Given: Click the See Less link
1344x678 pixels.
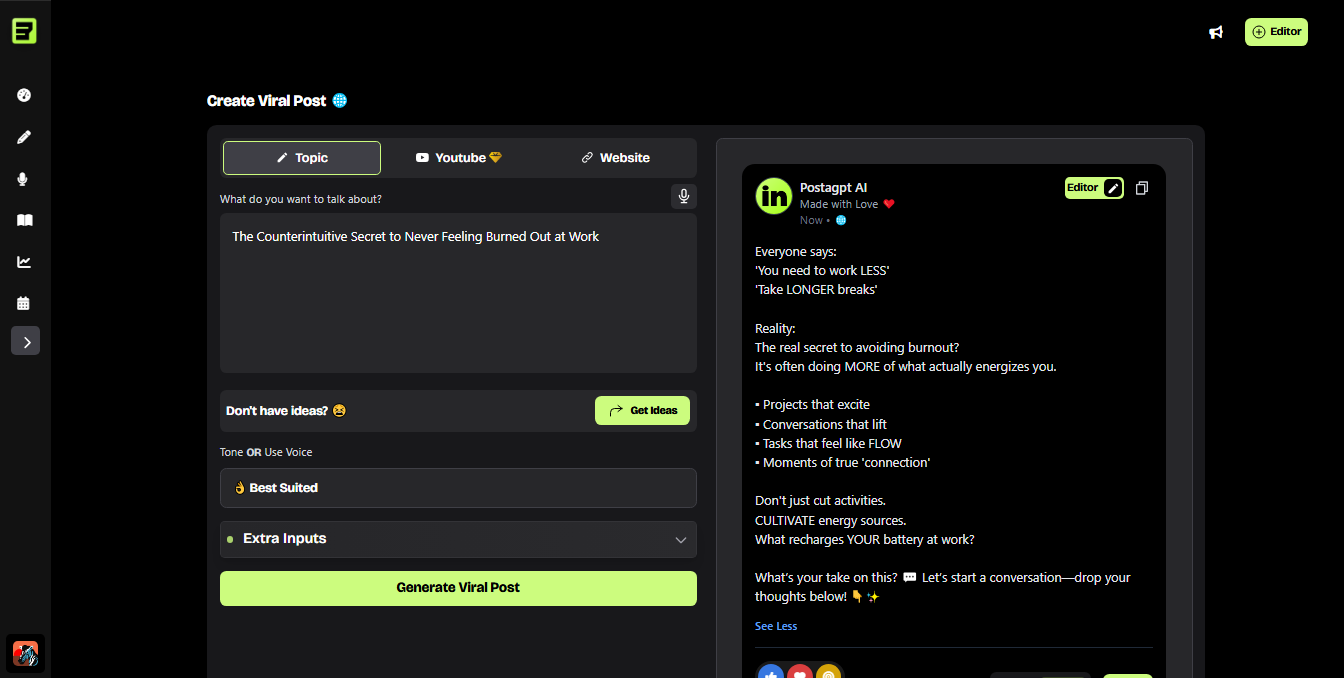Looking at the screenshot, I should coord(776,626).
